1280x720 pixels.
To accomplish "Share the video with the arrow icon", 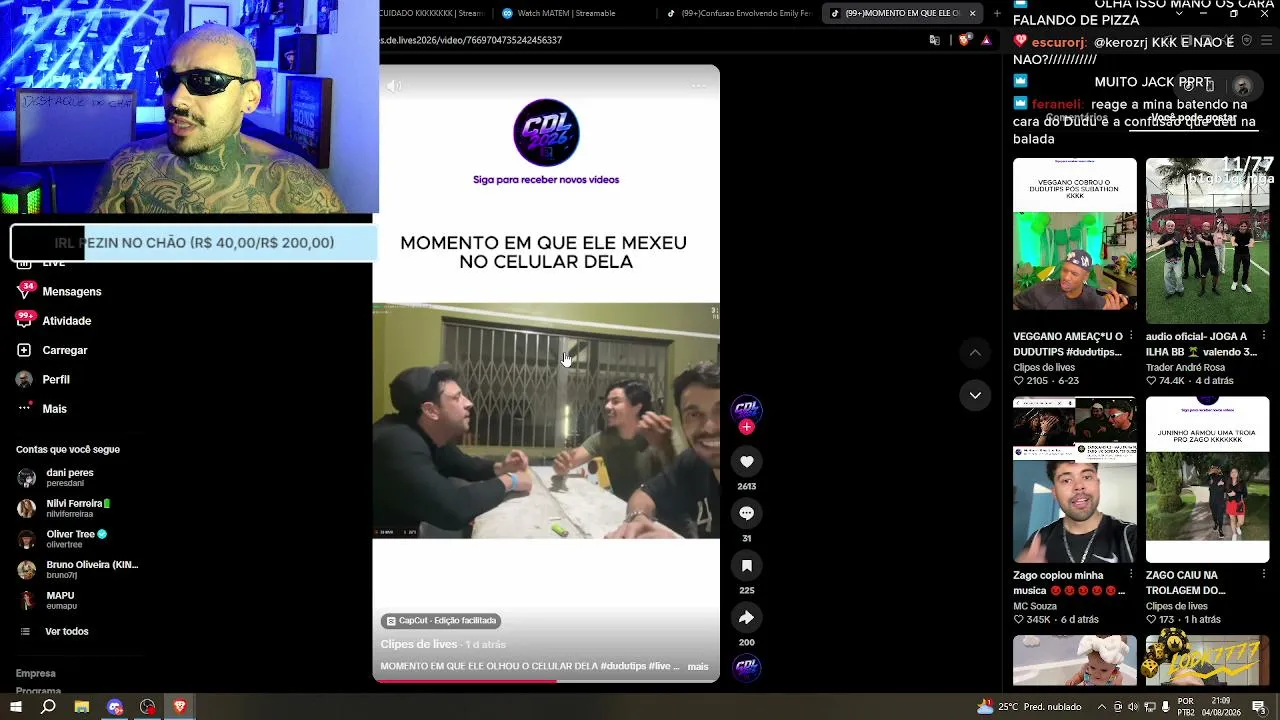I will pos(746,617).
